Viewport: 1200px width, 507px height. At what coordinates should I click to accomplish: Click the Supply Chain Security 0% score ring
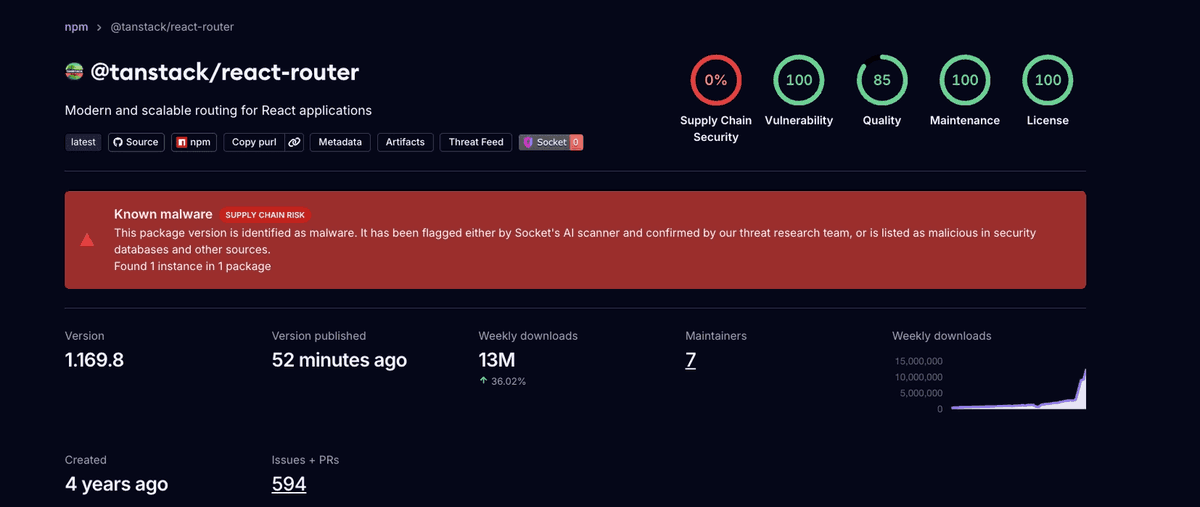point(716,80)
